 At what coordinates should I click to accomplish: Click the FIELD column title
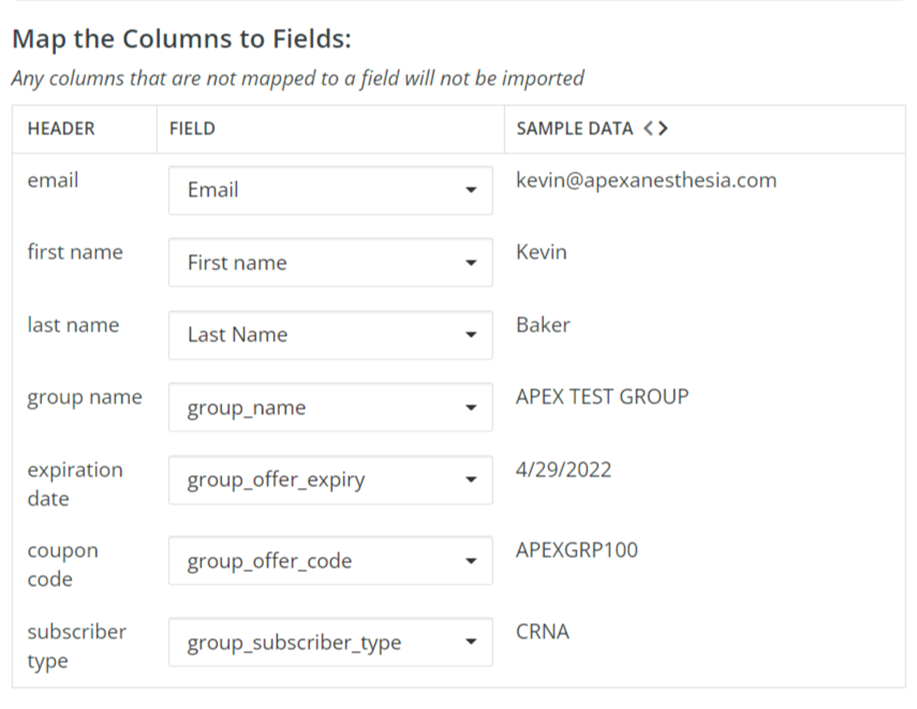192,129
